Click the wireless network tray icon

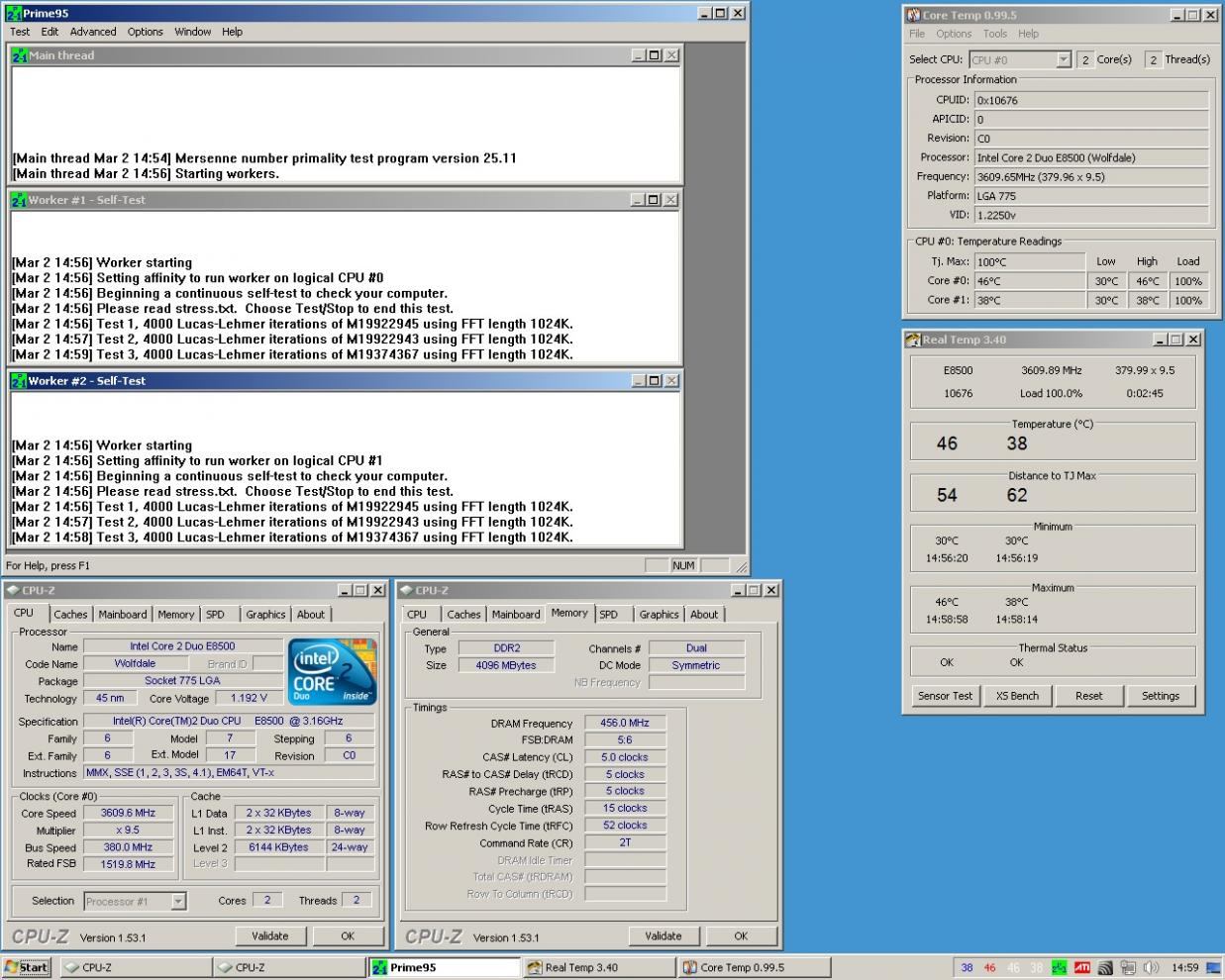point(1105,967)
